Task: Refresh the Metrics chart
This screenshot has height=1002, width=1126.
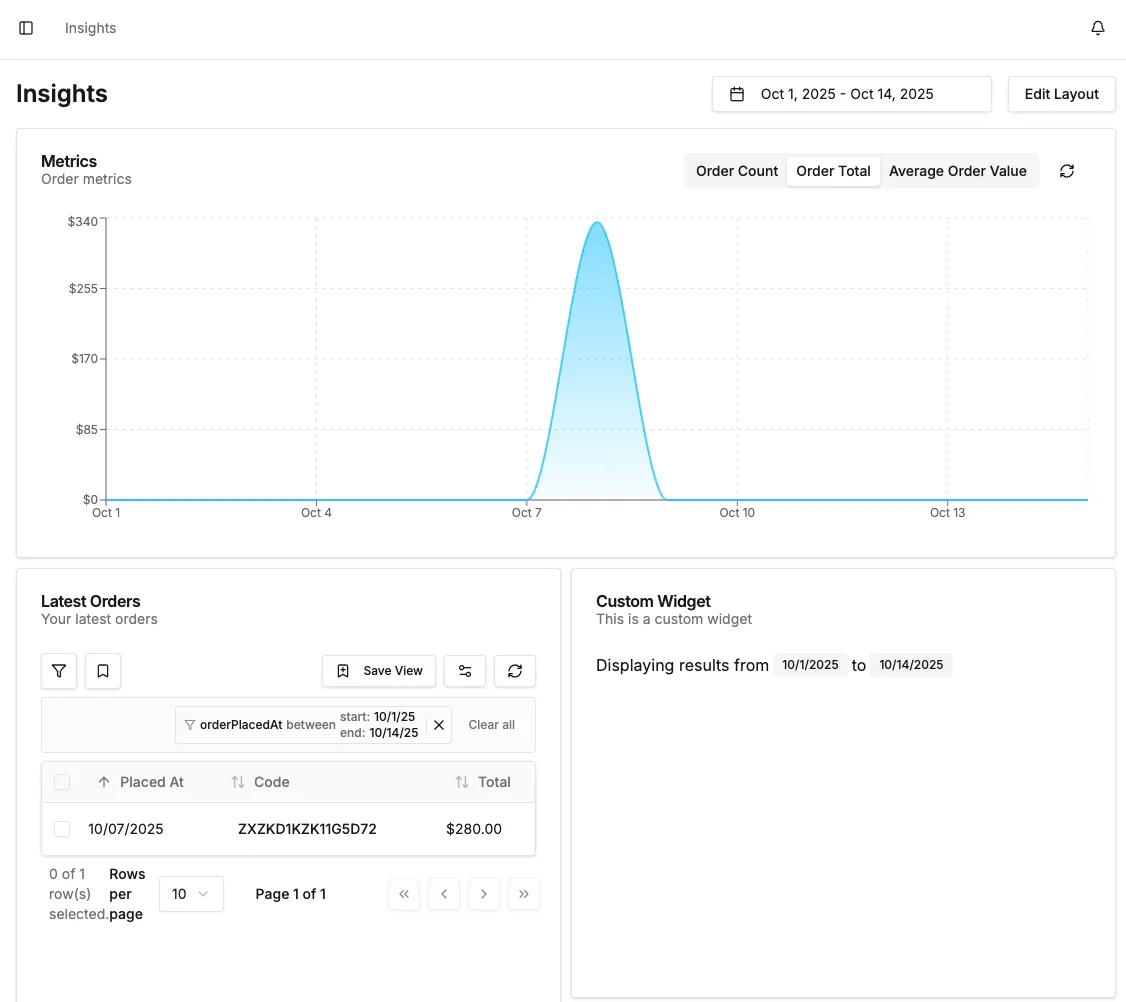Action: point(1067,171)
